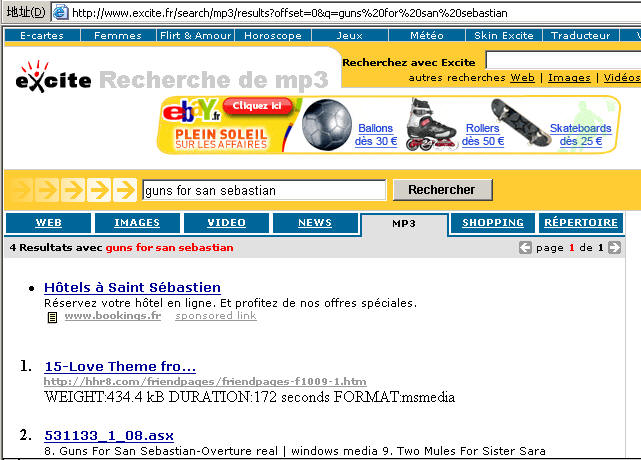Image resolution: width=641 pixels, height=460 pixels.
Task: Open result 531133_1_08.asx
Action: point(109,436)
